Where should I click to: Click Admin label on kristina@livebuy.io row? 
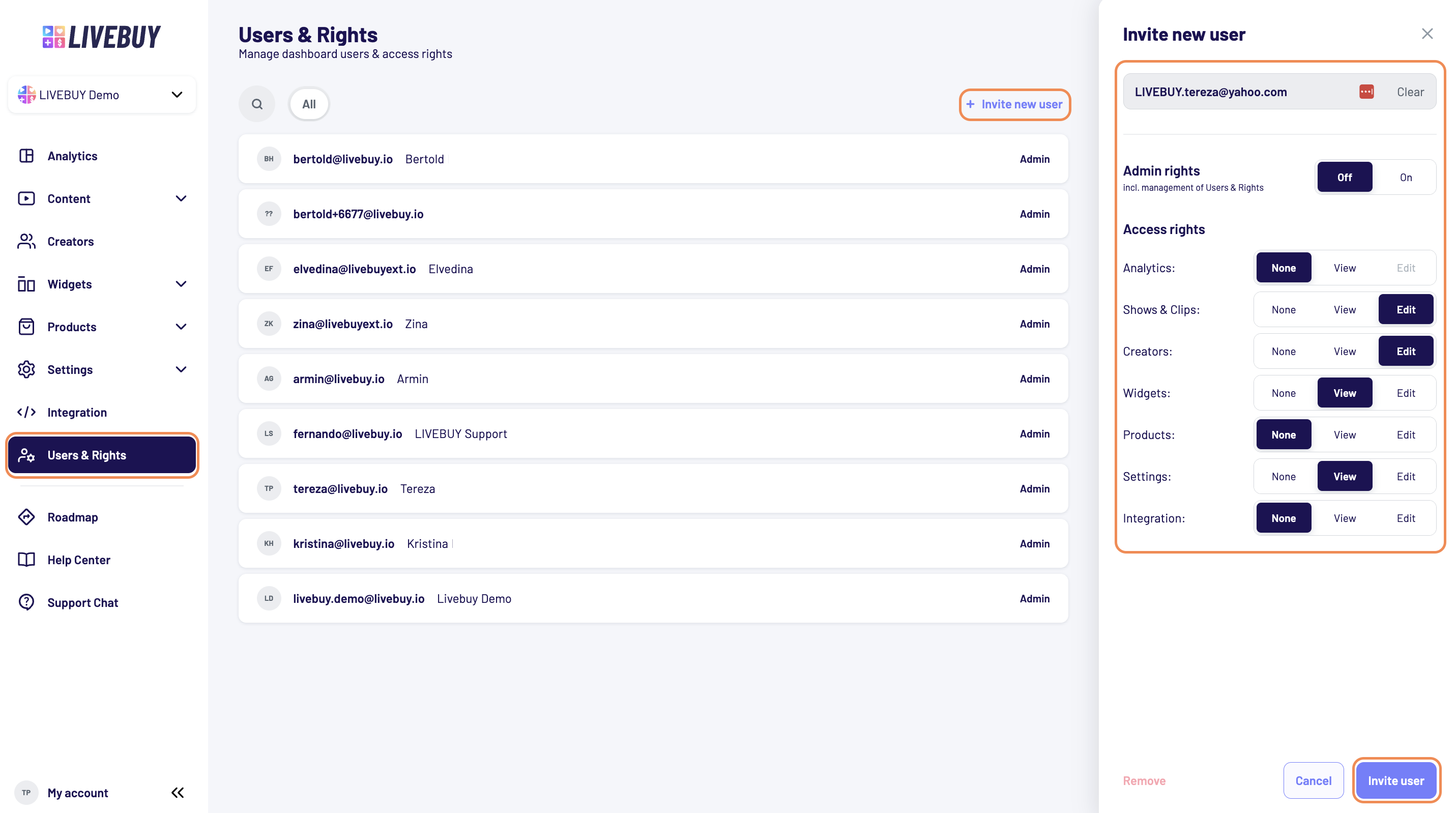coord(1034,543)
